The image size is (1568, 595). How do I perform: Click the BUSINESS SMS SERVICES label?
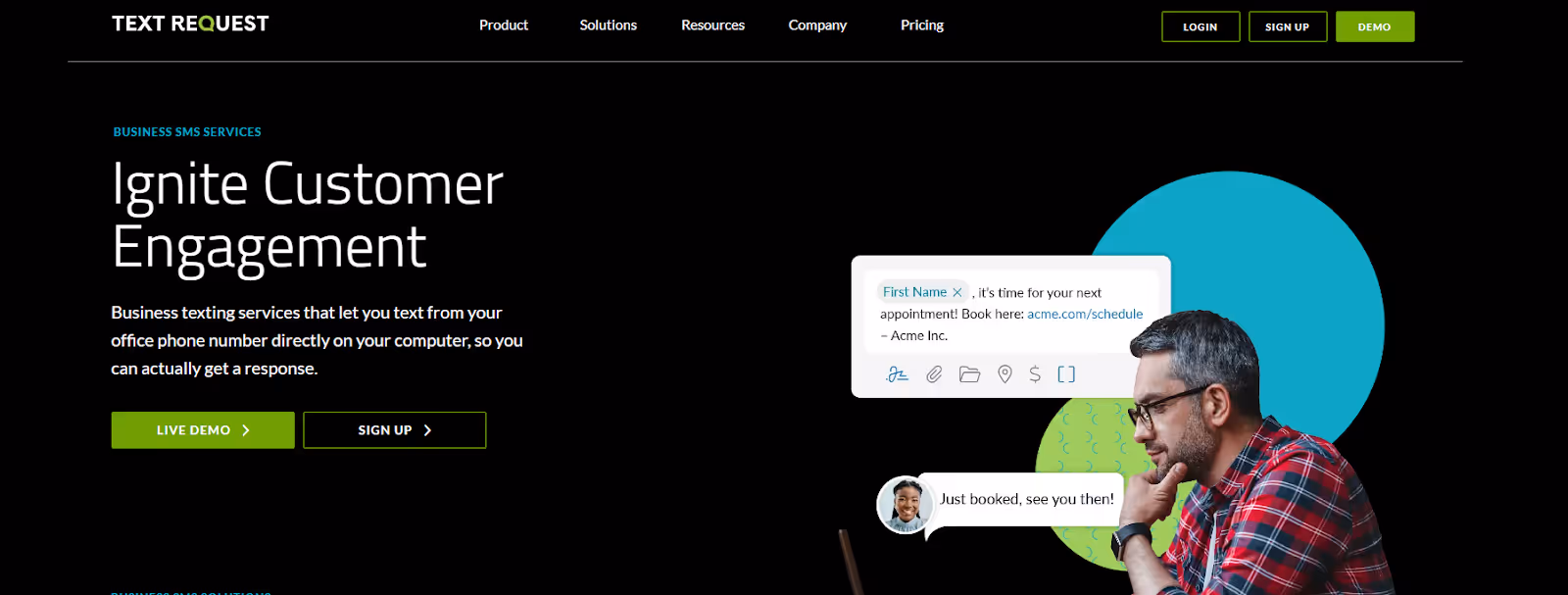pyautogui.click(x=187, y=131)
